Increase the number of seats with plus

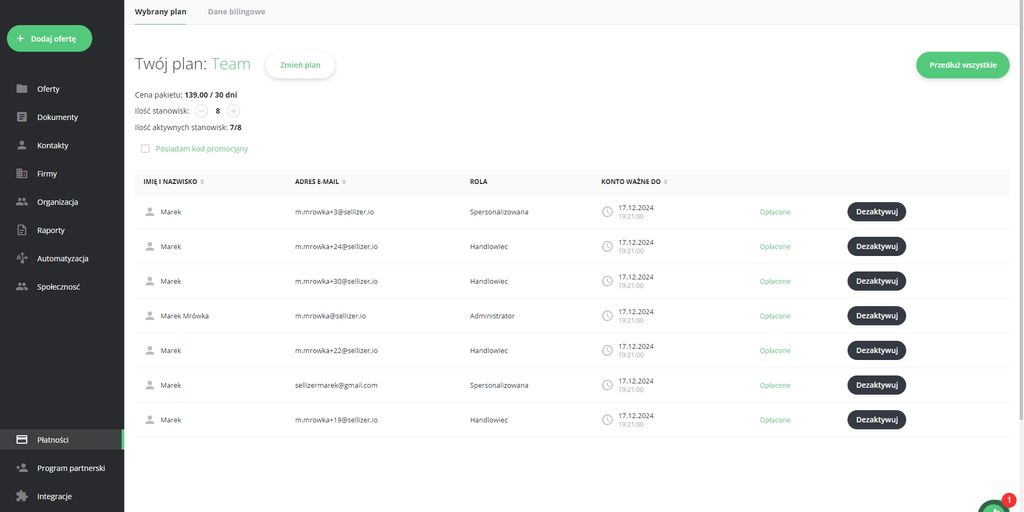(233, 111)
